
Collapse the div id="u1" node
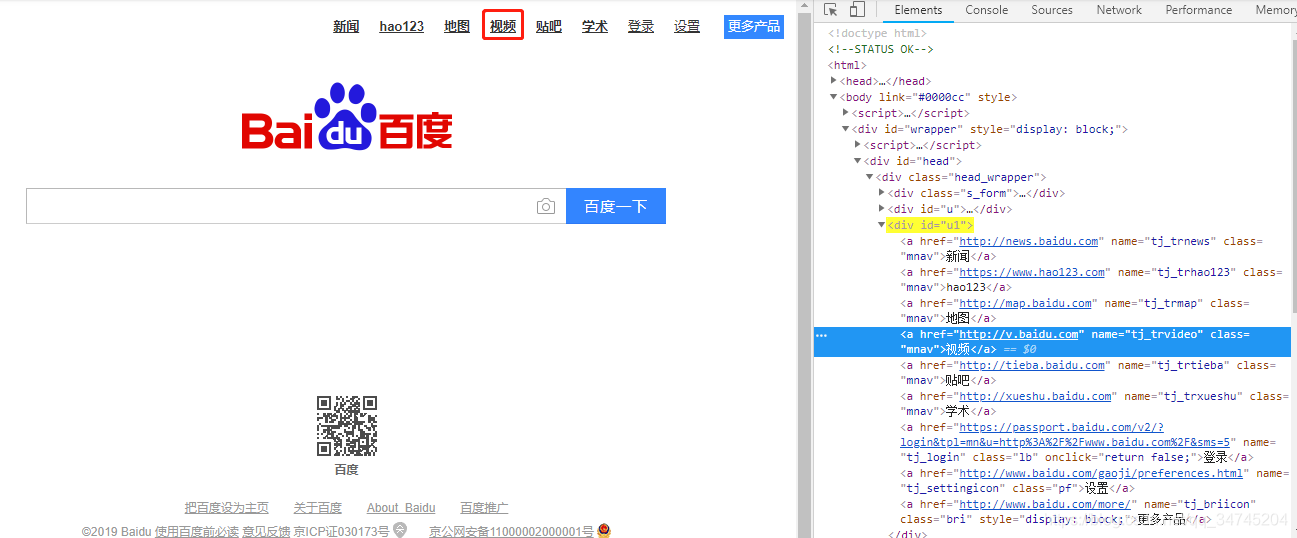tap(882, 225)
